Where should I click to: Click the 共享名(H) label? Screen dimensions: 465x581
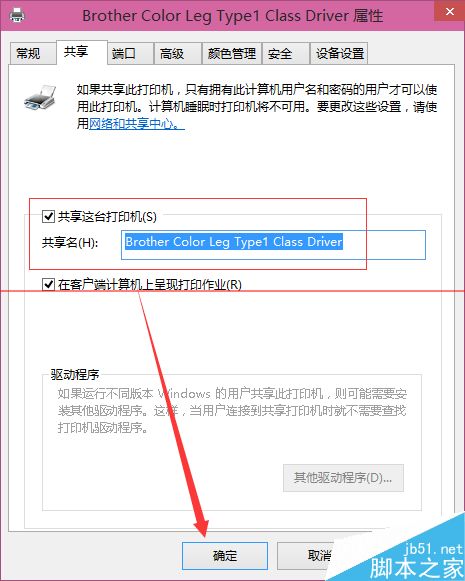click(x=70, y=243)
